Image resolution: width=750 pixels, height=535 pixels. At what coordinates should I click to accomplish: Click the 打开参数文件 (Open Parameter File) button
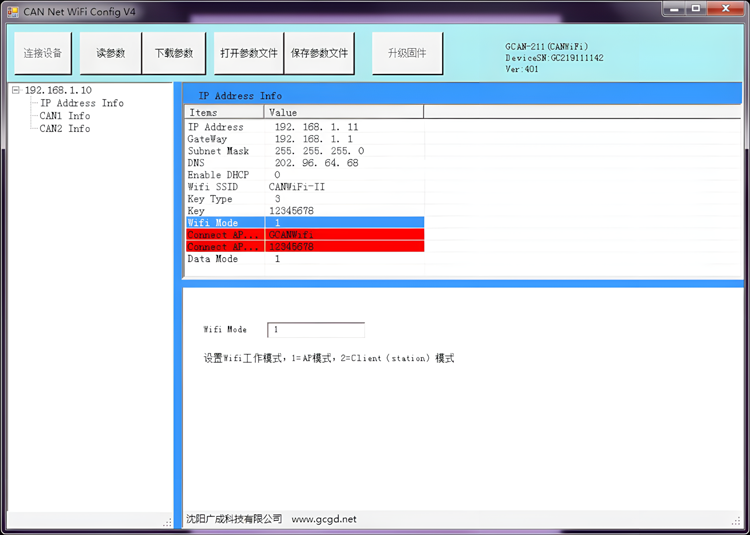pos(248,53)
